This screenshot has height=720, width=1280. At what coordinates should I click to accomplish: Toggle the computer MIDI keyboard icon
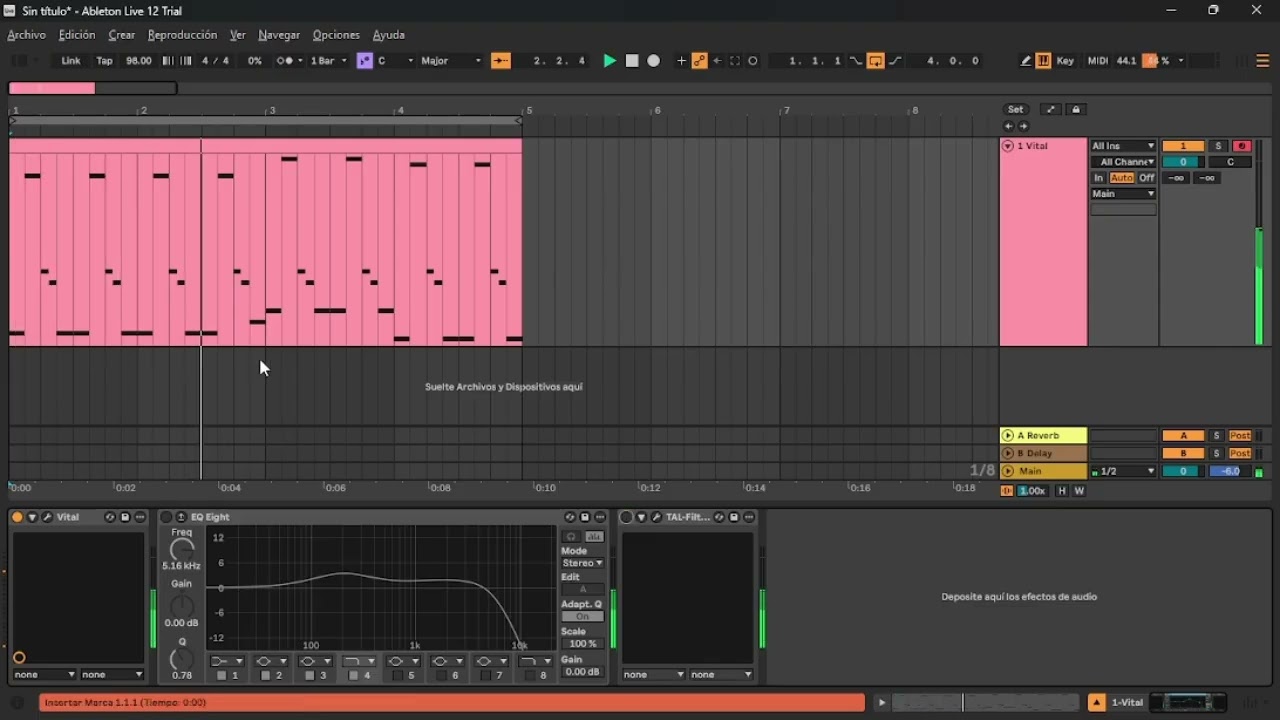(1043, 61)
